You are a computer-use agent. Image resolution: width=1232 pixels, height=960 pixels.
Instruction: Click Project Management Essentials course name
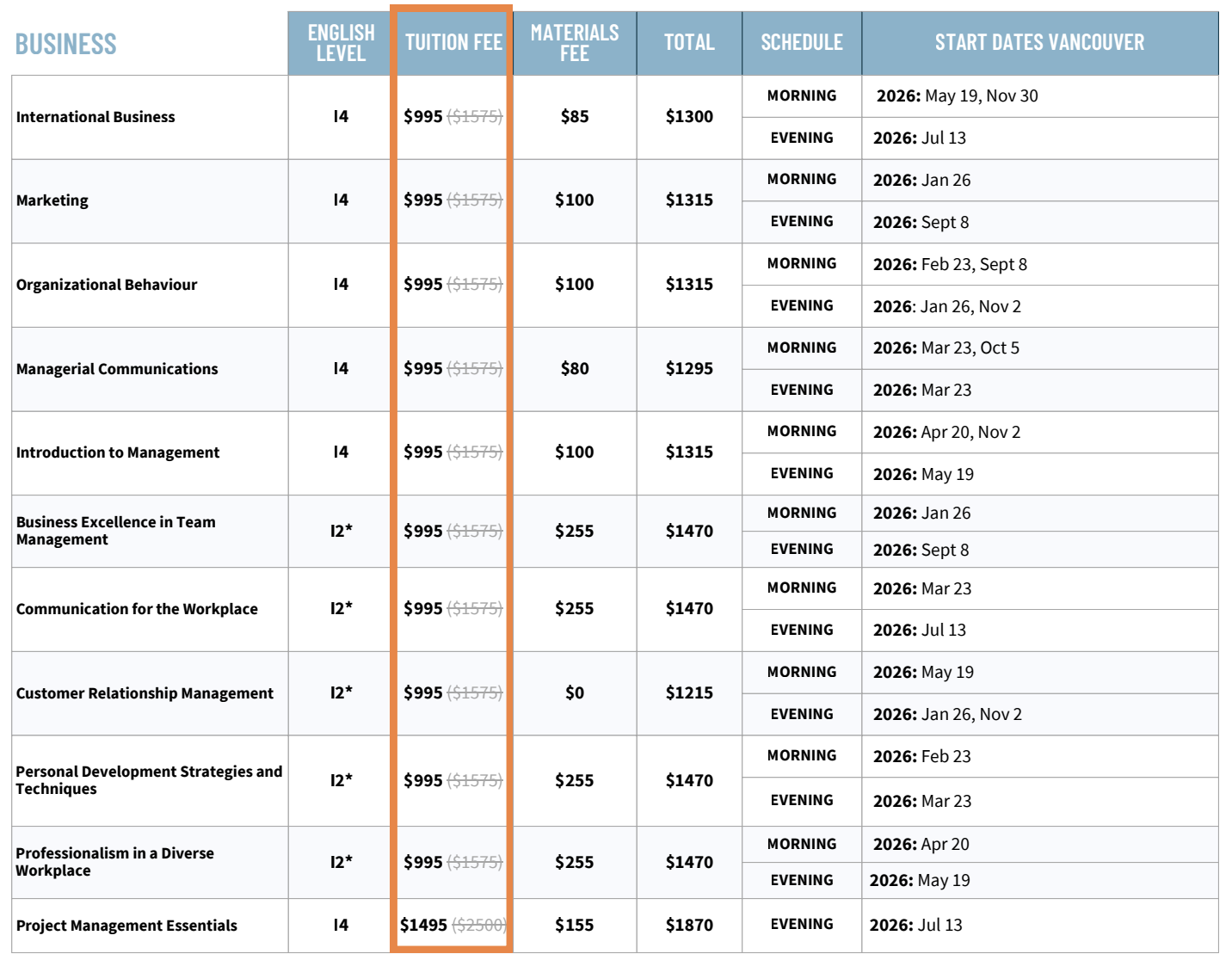pos(126,926)
